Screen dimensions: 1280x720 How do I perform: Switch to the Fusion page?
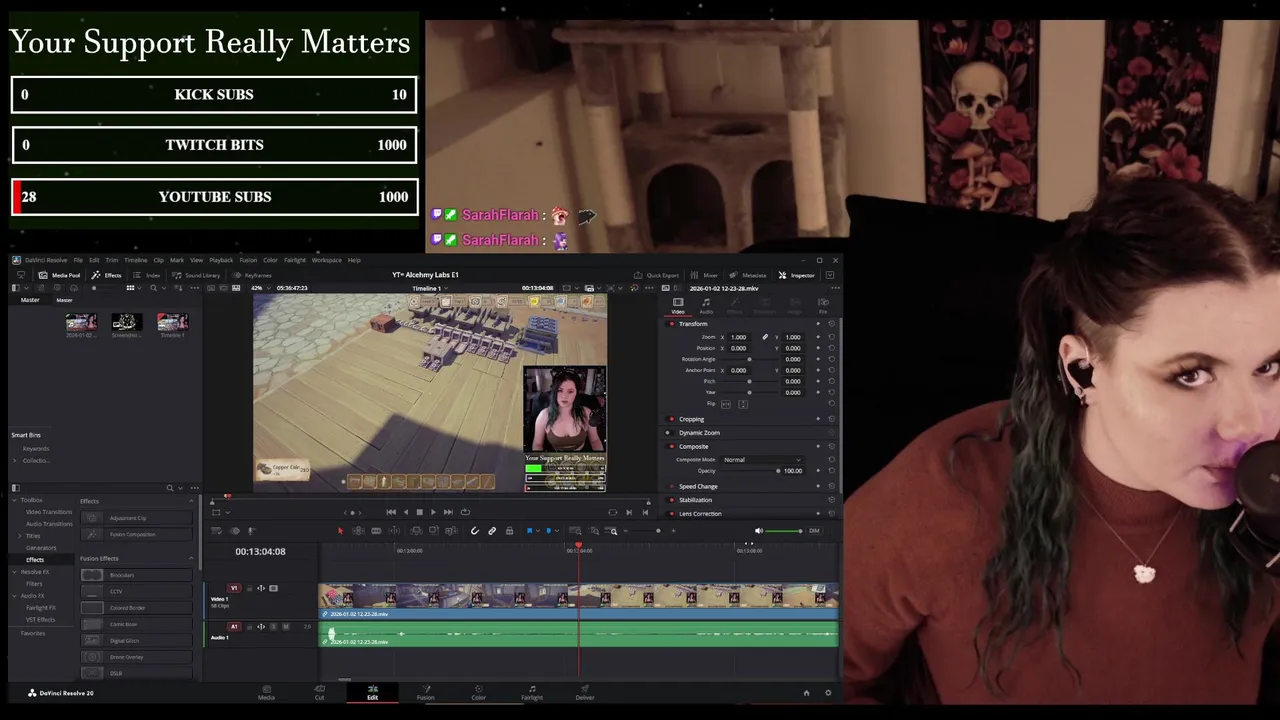pos(425,692)
